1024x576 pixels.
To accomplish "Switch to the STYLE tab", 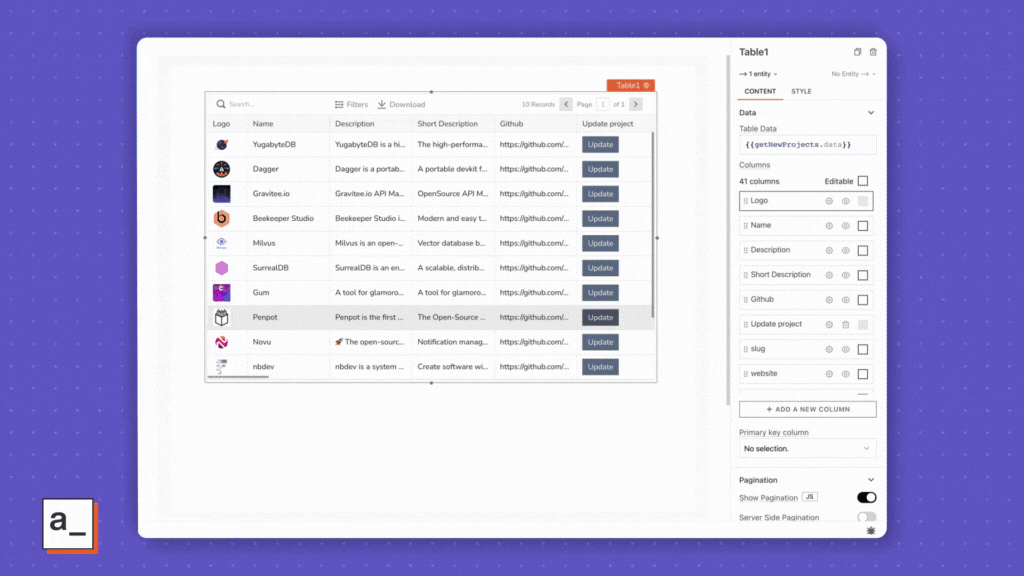I will pyautogui.click(x=801, y=91).
